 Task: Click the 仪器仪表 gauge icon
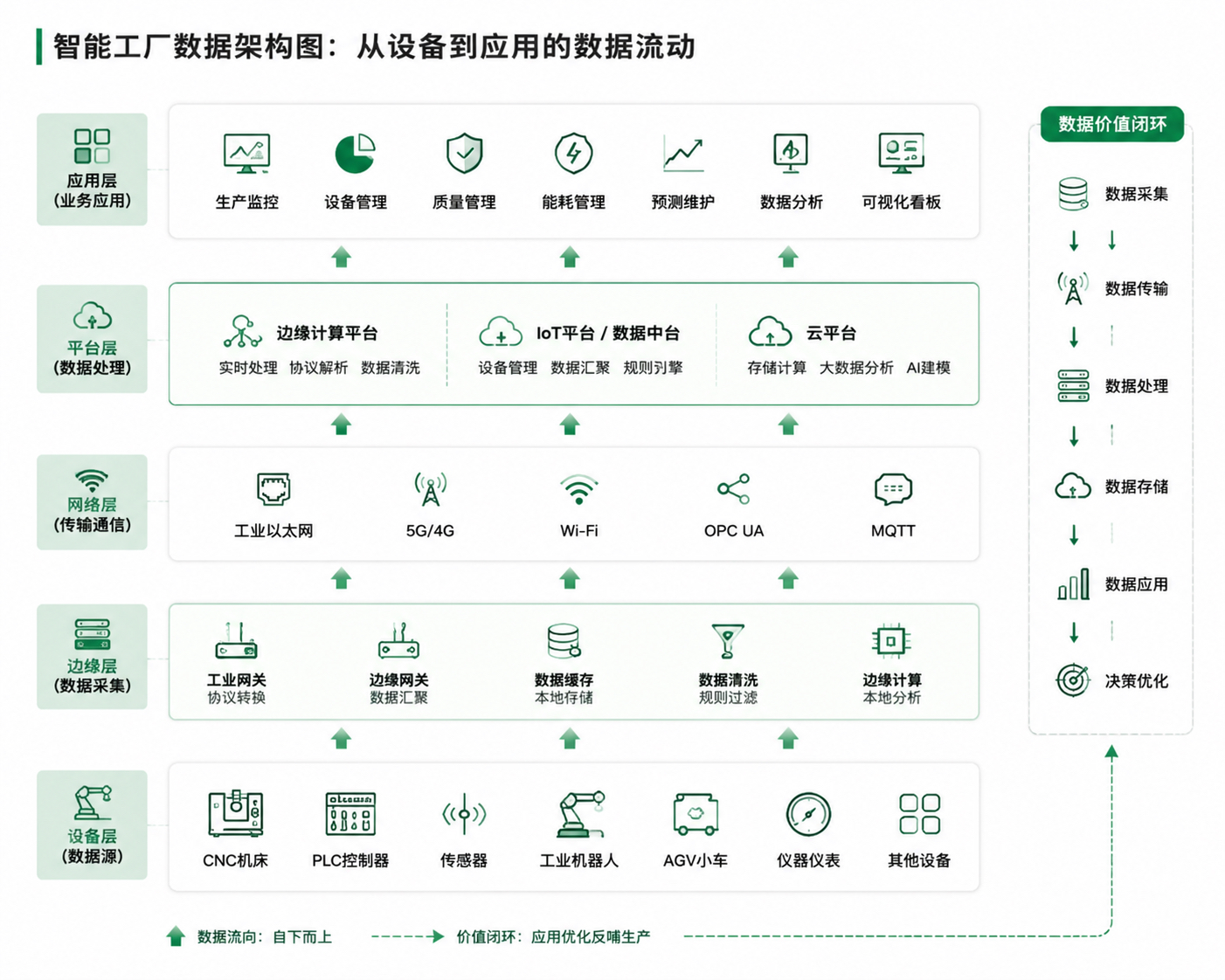[x=808, y=814]
